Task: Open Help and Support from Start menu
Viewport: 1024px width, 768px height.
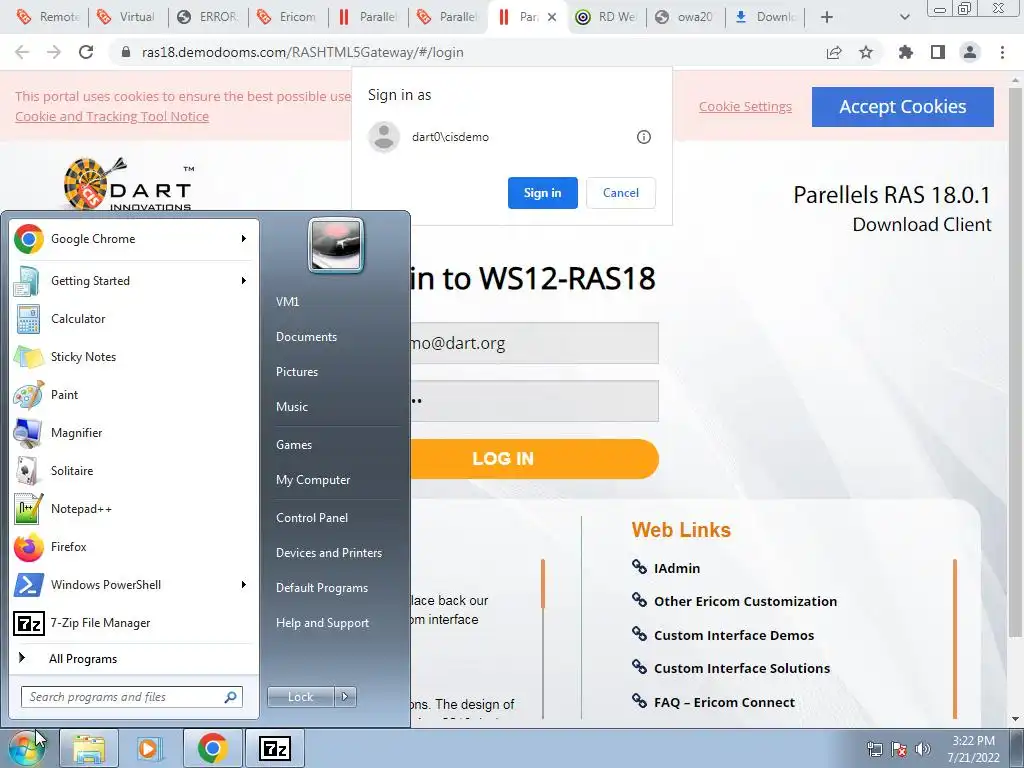Action: (323, 623)
